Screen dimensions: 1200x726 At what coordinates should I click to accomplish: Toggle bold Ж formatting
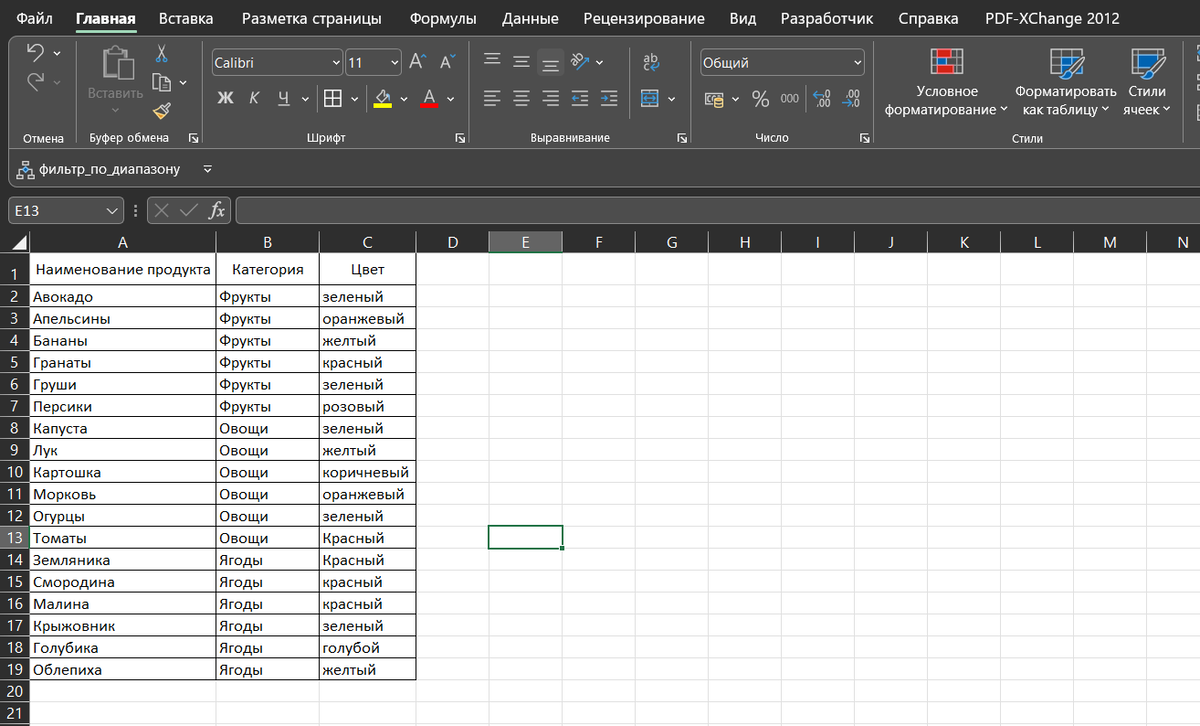click(x=225, y=98)
